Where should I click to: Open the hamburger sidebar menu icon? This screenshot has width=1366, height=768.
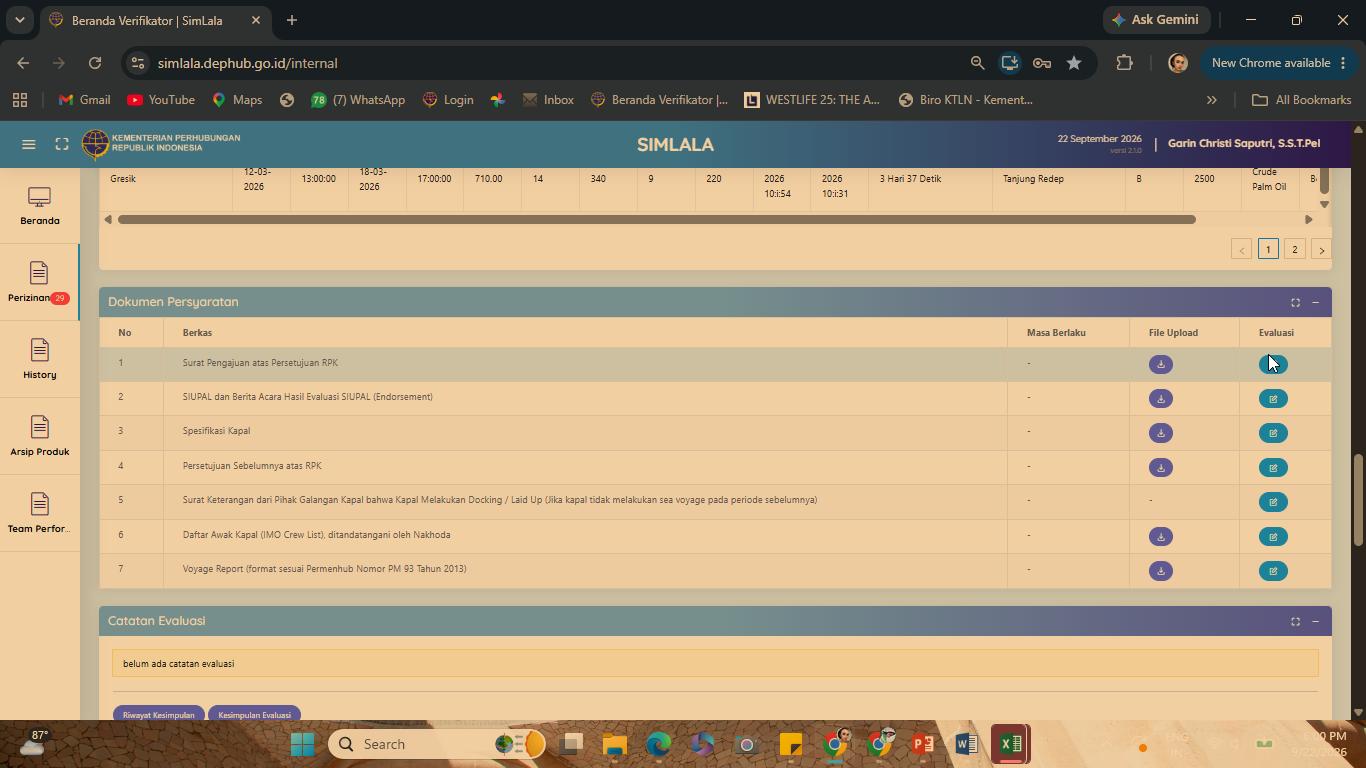pyautogui.click(x=29, y=145)
